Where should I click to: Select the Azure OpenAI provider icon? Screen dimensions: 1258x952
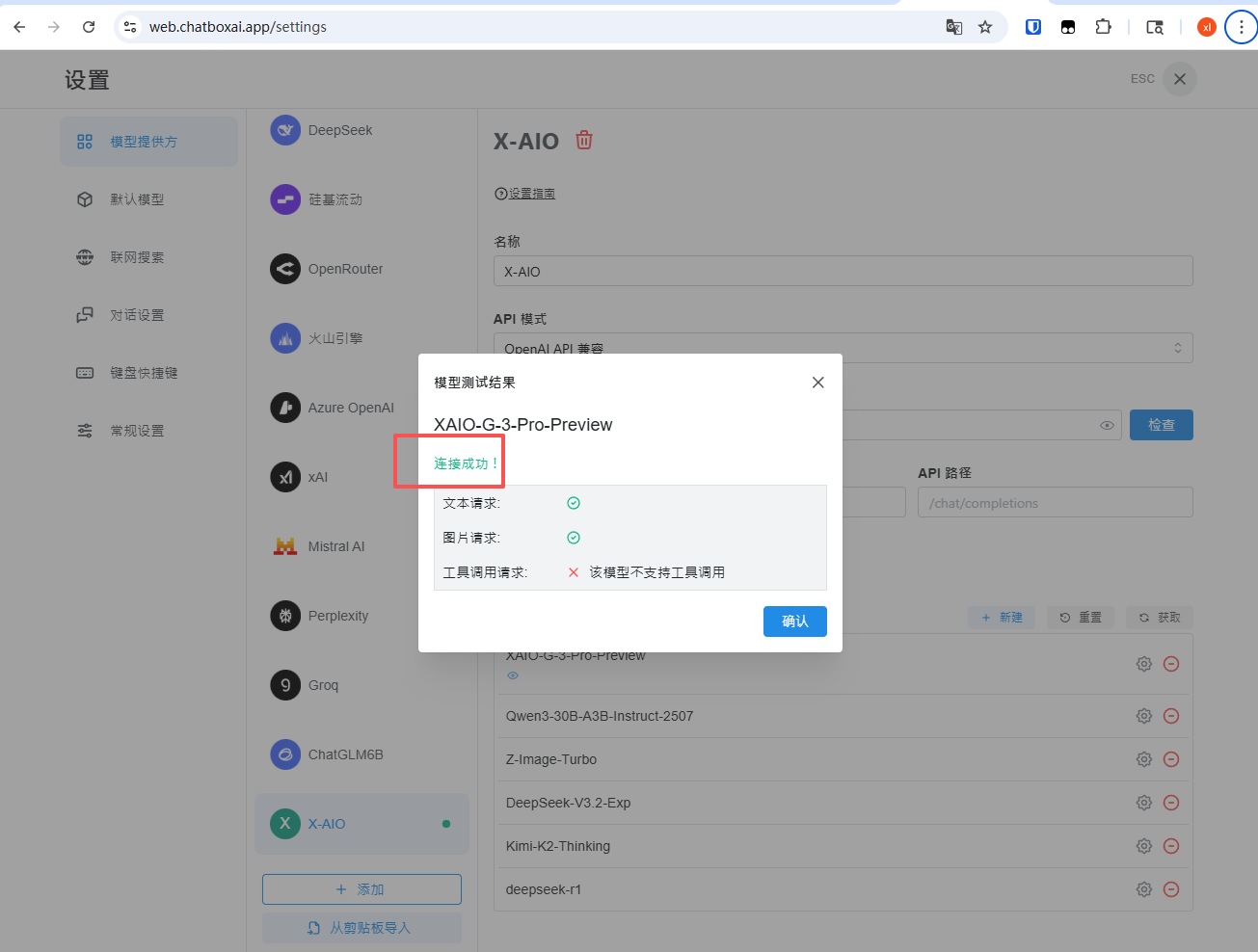285,408
